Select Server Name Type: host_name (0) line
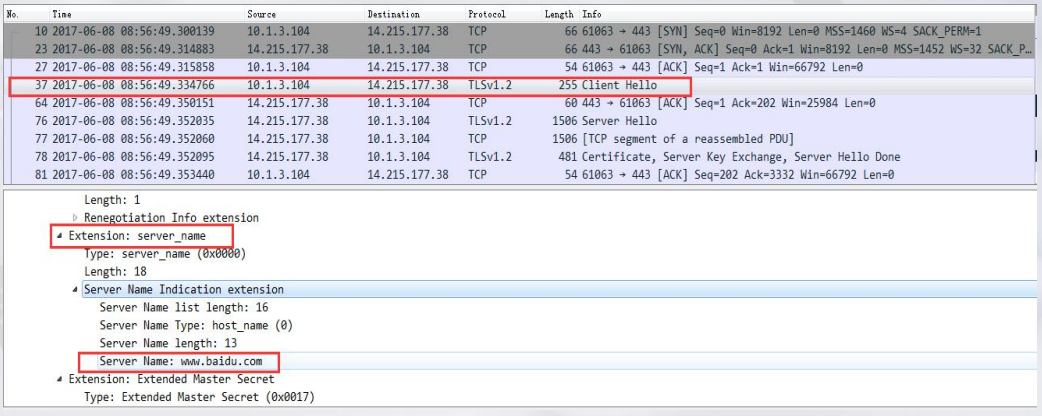Image resolution: width=1042 pixels, height=416 pixels. pos(196,326)
